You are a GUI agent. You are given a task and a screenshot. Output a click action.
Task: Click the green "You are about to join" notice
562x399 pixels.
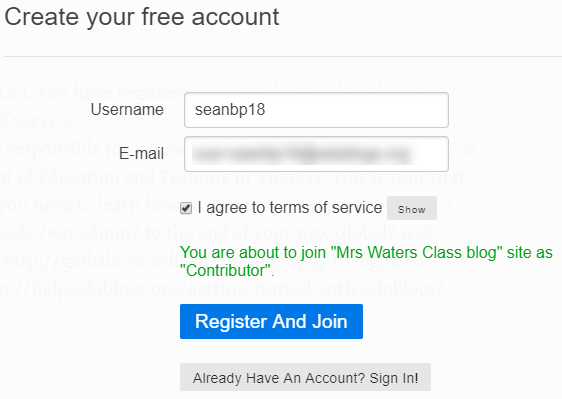coord(366,262)
